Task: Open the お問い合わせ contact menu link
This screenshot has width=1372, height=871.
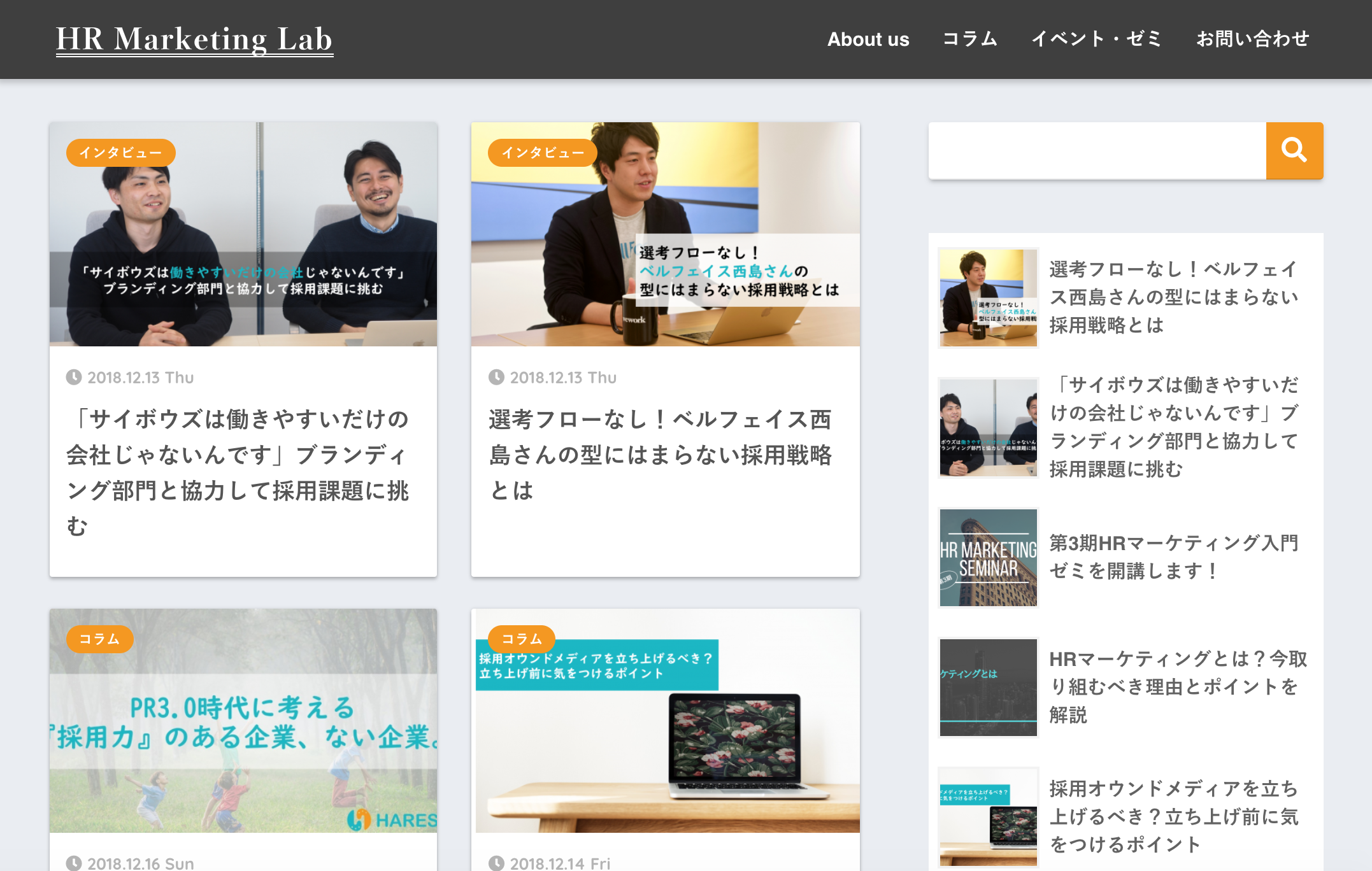Action: pyautogui.click(x=1252, y=39)
